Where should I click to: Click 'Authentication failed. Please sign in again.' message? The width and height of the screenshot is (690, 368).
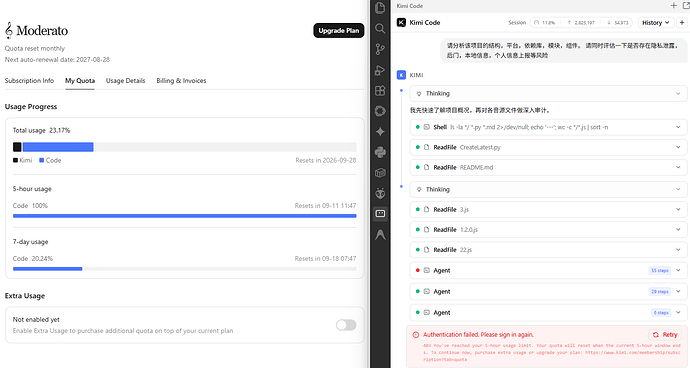[478, 335]
